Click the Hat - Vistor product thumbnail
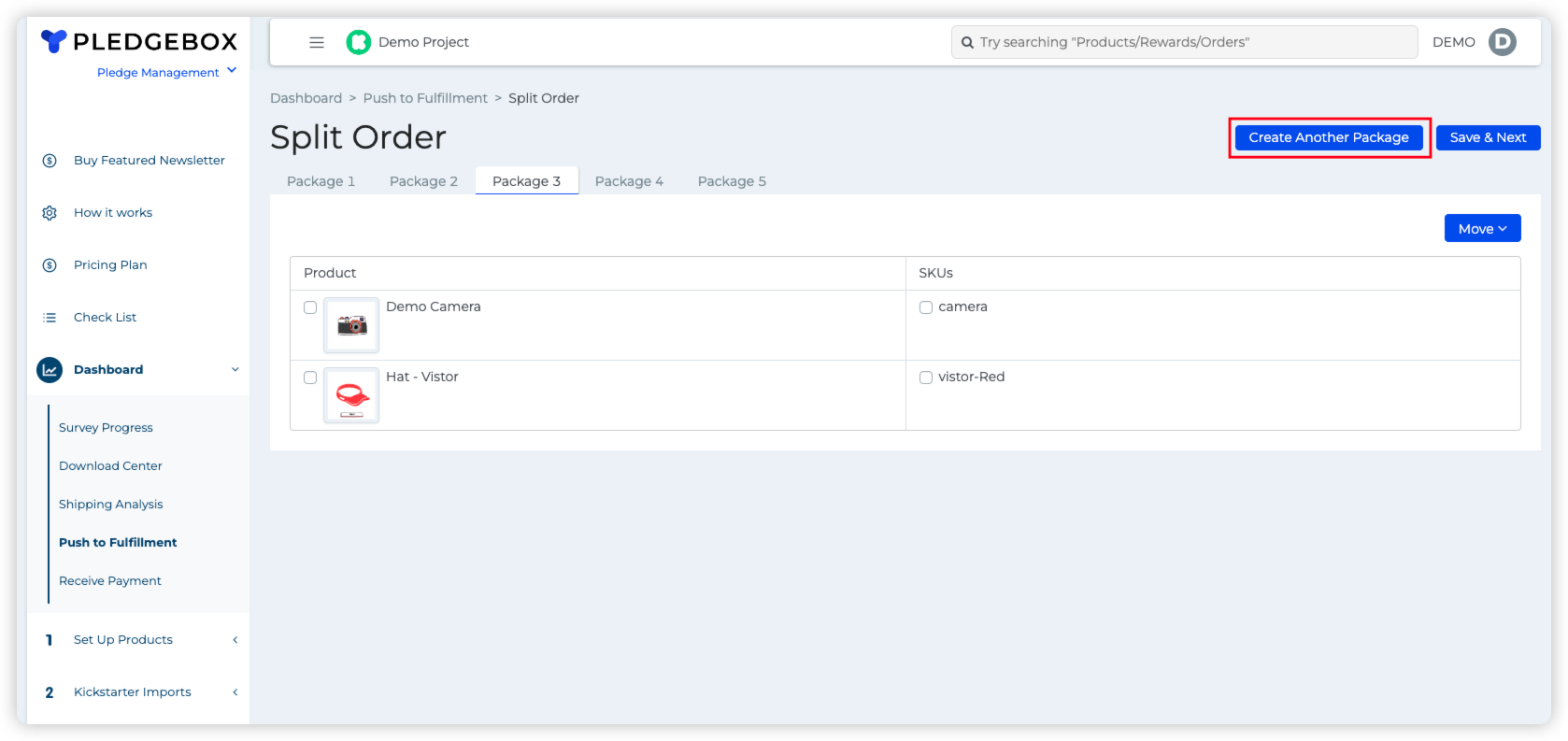Viewport: 1568px width, 741px height. tap(351, 395)
